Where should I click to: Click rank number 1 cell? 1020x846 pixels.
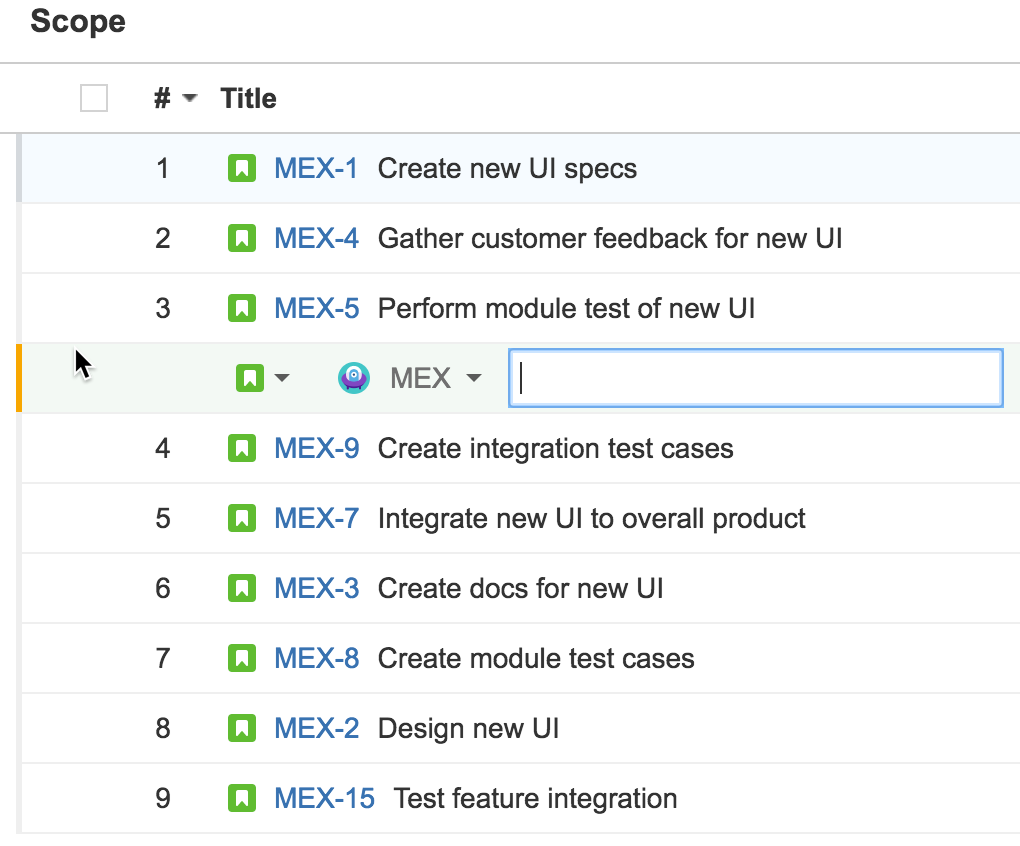pyautogui.click(x=163, y=168)
